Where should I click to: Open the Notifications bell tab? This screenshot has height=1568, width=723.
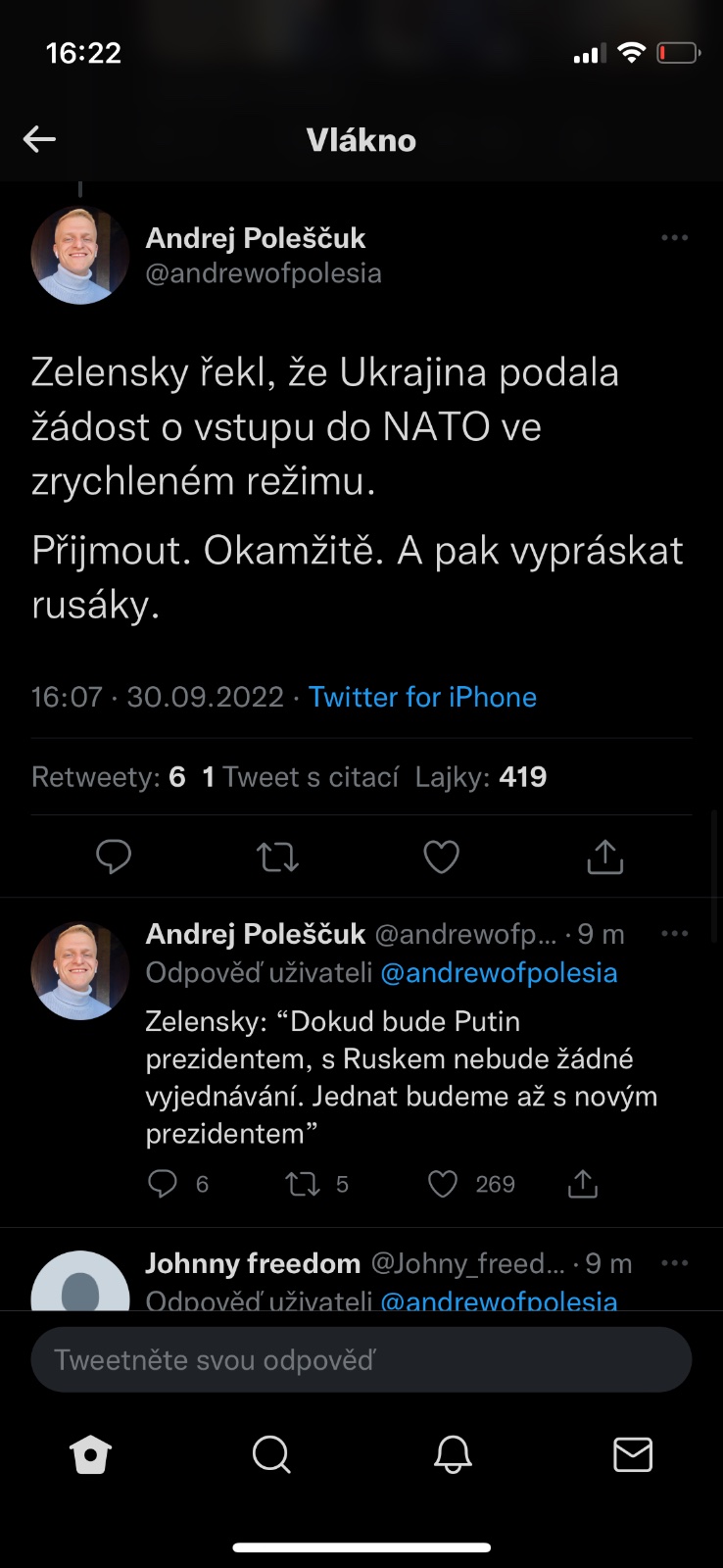pyautogui.click(x=453, y=1455)
